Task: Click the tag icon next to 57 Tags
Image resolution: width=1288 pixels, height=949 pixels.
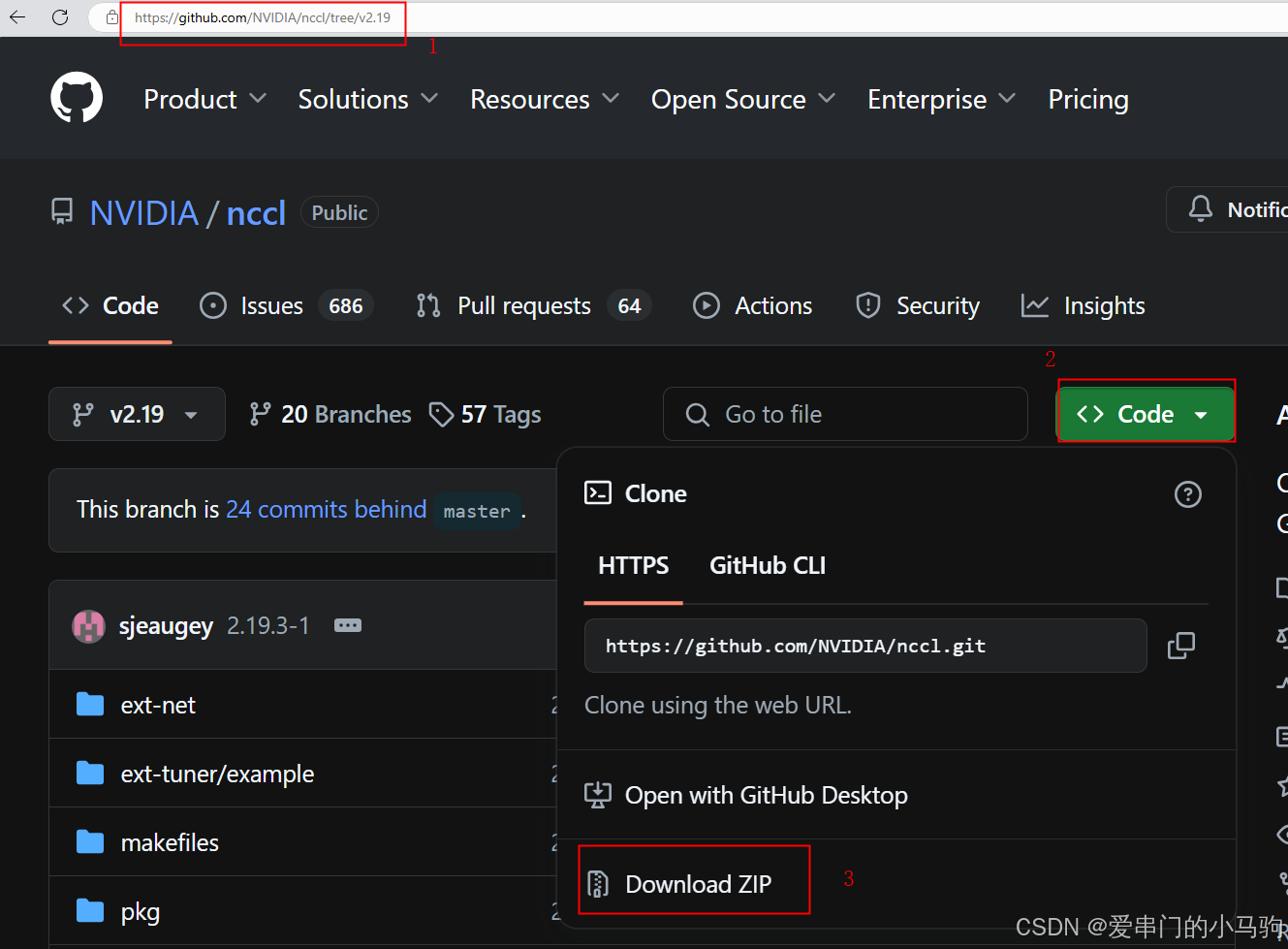Action: 442,415
